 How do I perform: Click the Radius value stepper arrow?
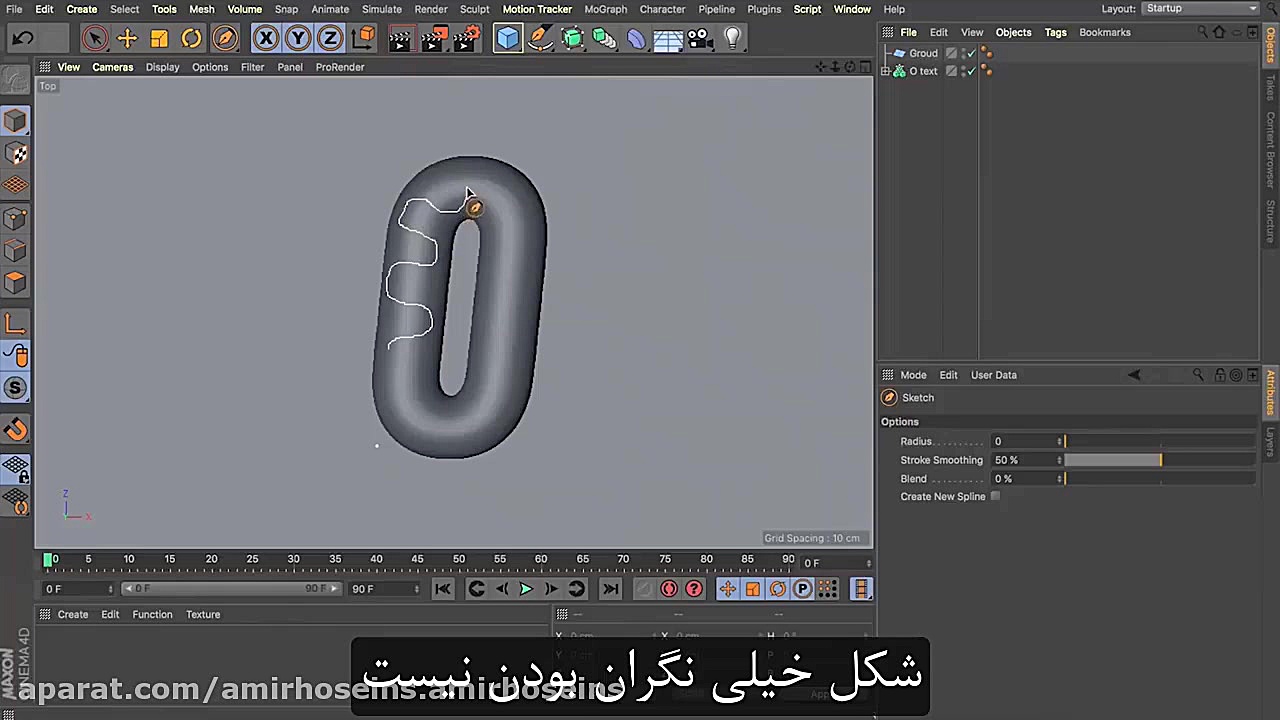1059,441
